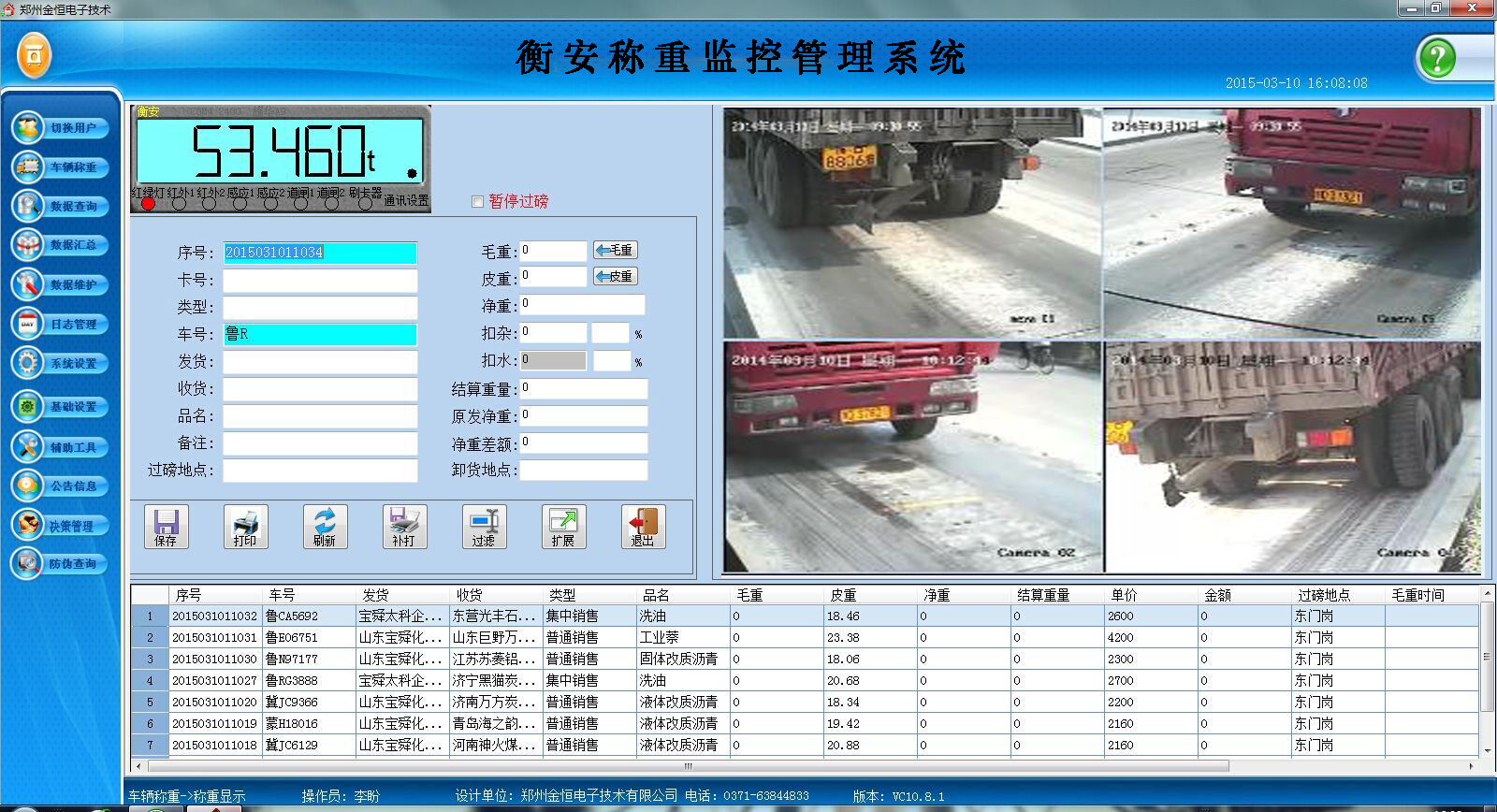This screenshot has height=812, width=1497.
Task: Toggle the 道闸1 gate indicator
Action: (x=301, y=203)
